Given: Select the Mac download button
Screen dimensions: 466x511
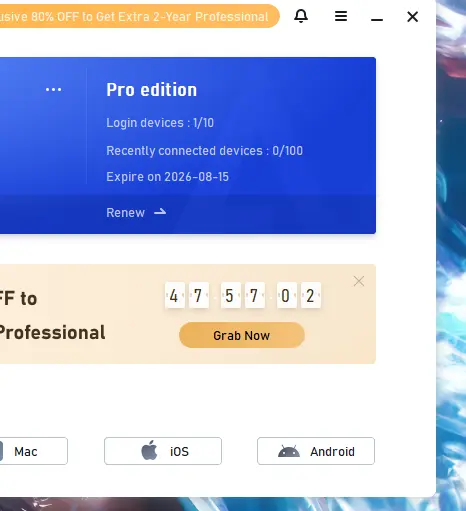Looking at the screenshot, I should coord(33,451).
